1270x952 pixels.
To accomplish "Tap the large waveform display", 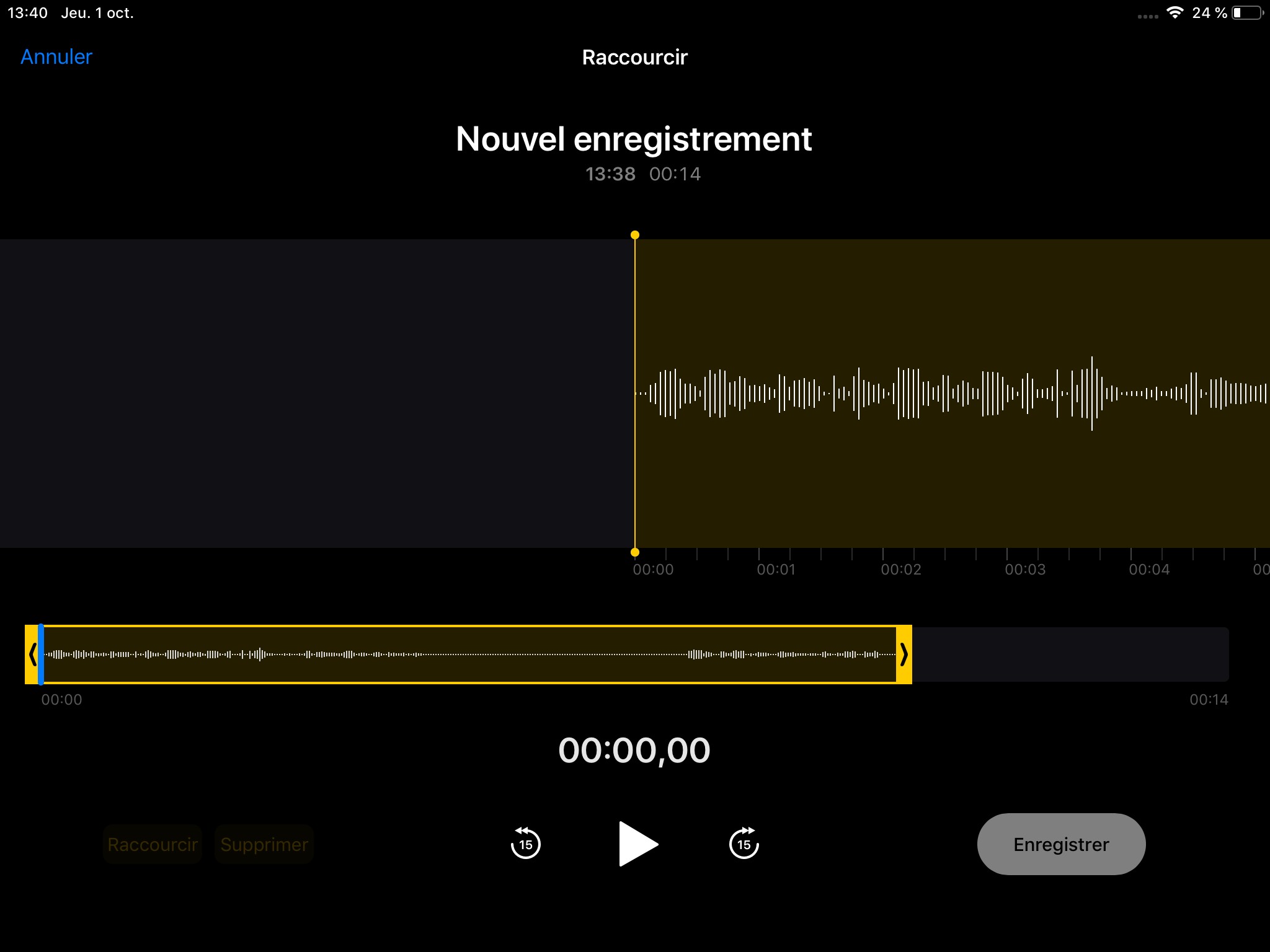I will [x=952, y=393].
